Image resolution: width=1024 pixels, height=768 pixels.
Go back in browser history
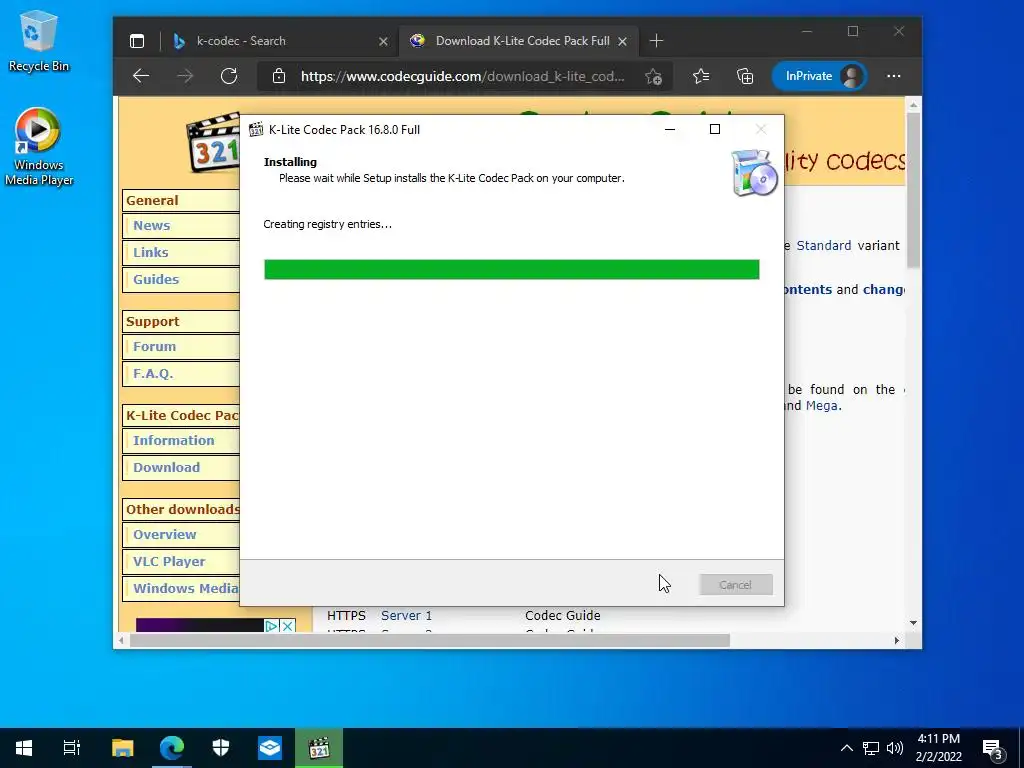(141, 76)
